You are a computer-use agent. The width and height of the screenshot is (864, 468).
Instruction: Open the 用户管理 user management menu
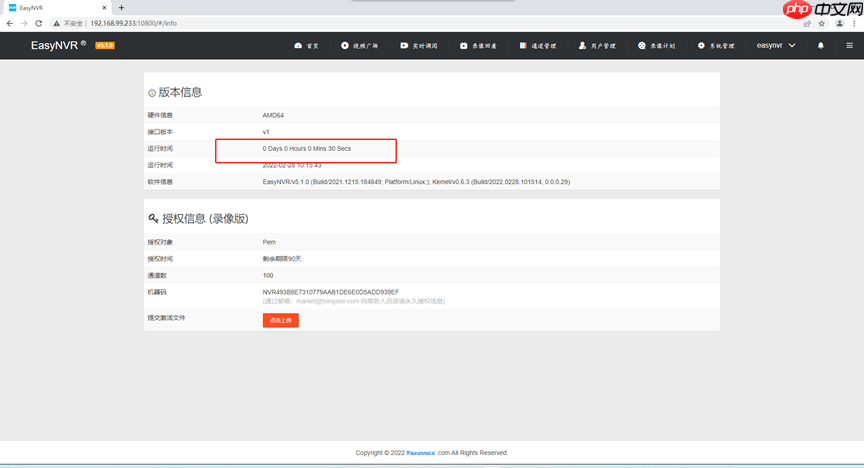pos(597,46)
